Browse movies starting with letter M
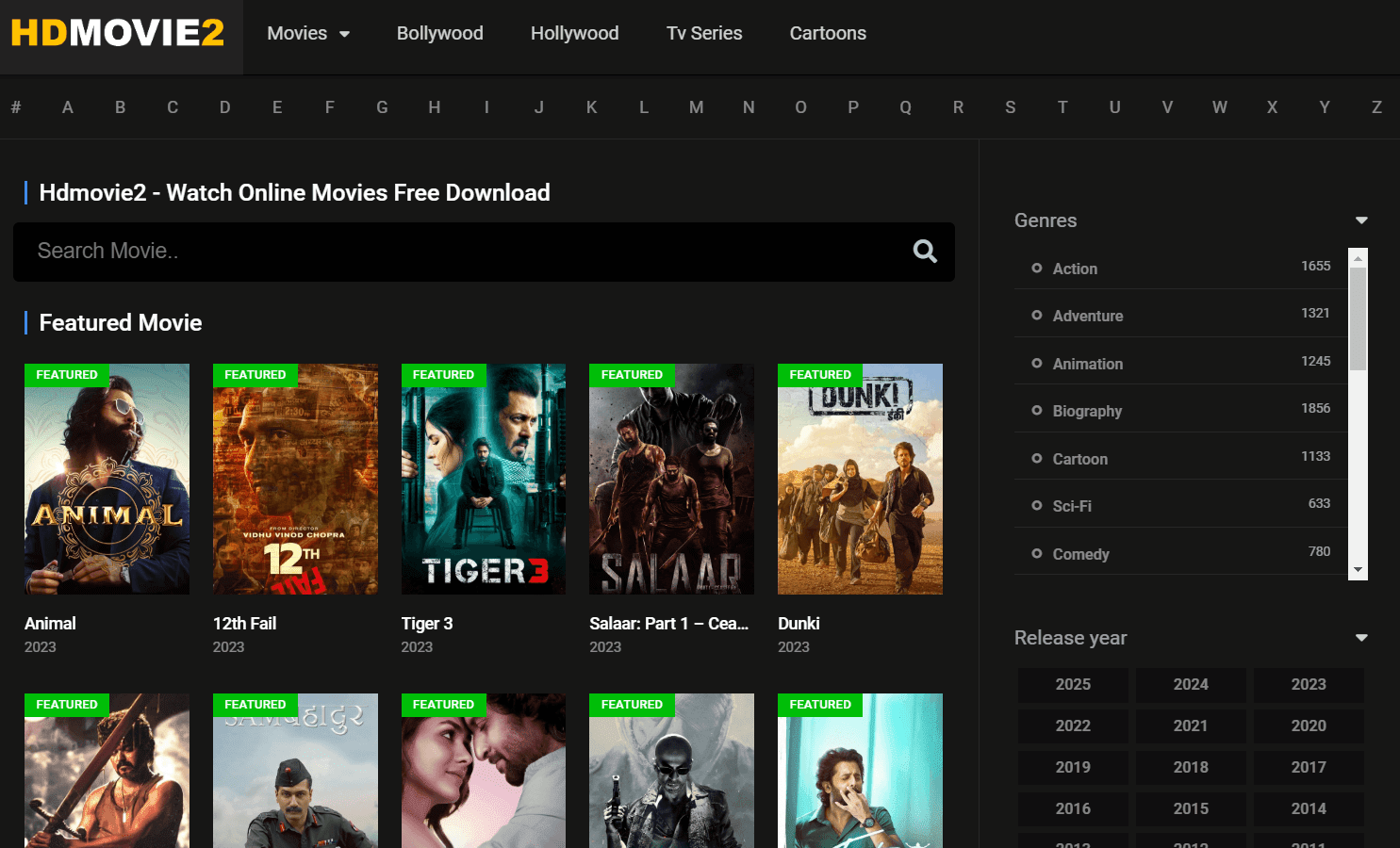This screenshot has width=1400, height=848. point(696,107)
